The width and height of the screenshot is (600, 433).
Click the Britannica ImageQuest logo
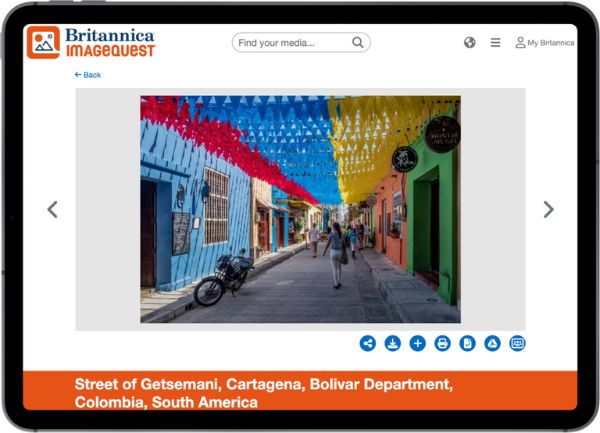[91, 42]
